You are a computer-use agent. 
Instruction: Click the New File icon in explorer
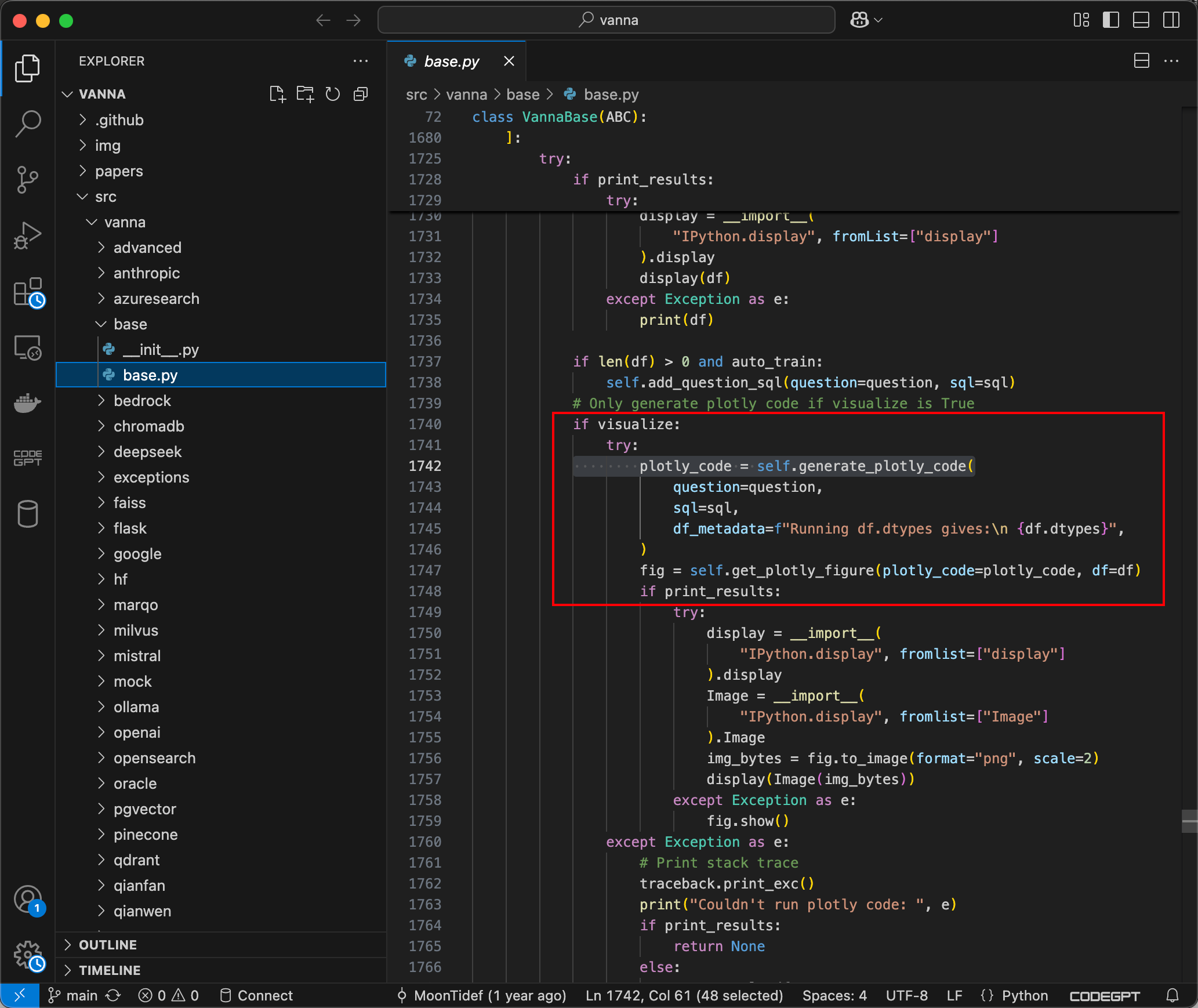pyautogui.click(x=277, y=94)
